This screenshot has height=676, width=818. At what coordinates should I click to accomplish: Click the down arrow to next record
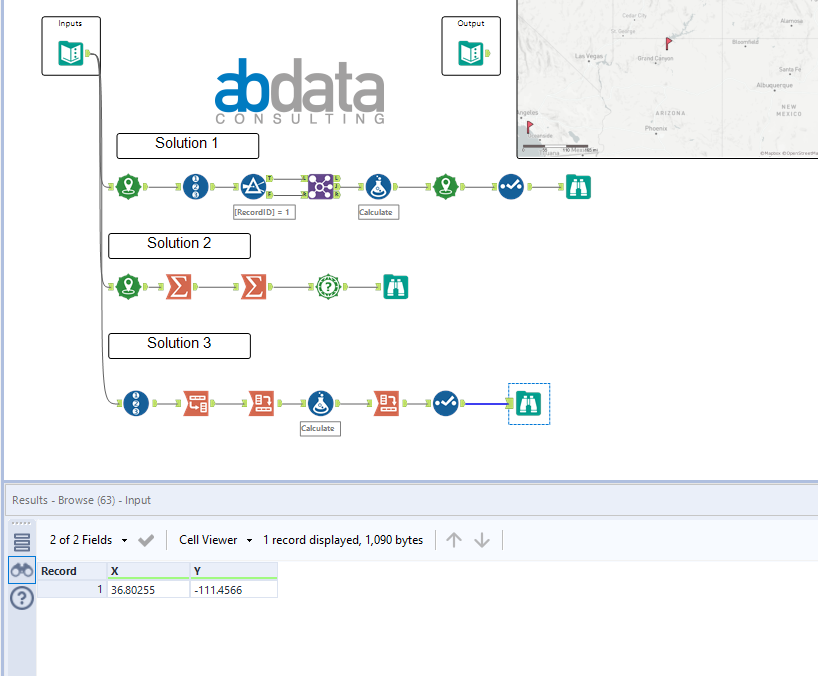point(482,540)
